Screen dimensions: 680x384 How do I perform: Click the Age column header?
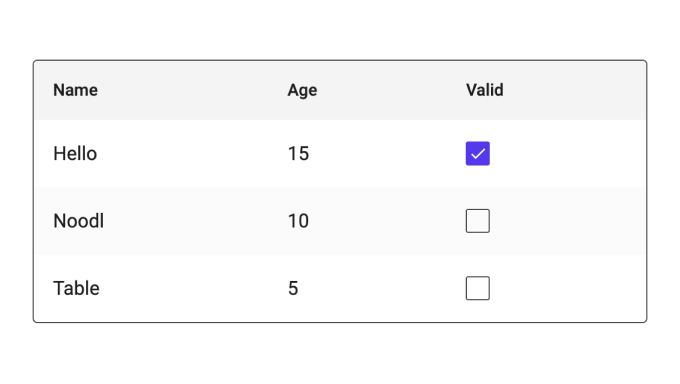click(302, 90)
